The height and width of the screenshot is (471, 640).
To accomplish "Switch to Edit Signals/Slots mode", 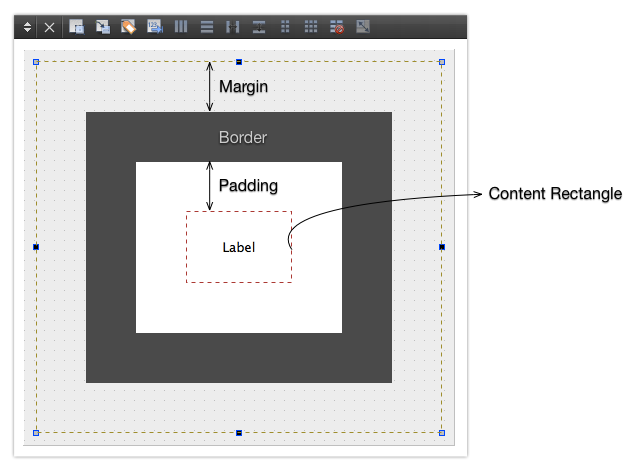I will click(103, 27).
